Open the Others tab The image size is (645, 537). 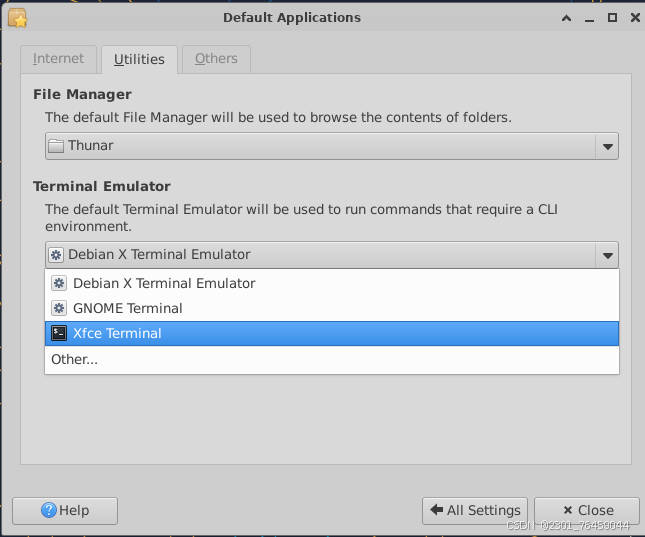click(x=216, y=59)
